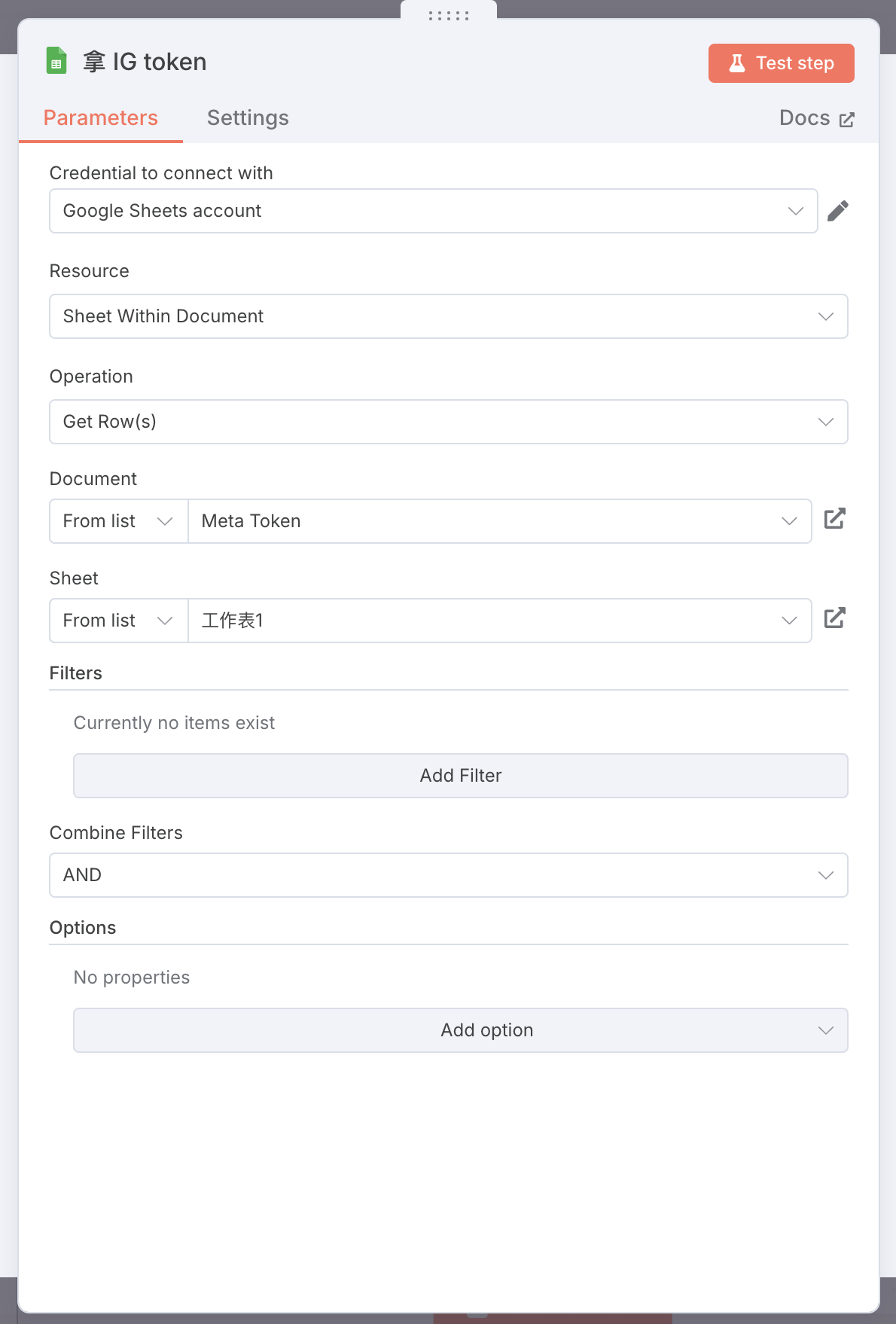Switch to the Settings tab
This screenshot has width=896, height=1324.
[248, 118]
